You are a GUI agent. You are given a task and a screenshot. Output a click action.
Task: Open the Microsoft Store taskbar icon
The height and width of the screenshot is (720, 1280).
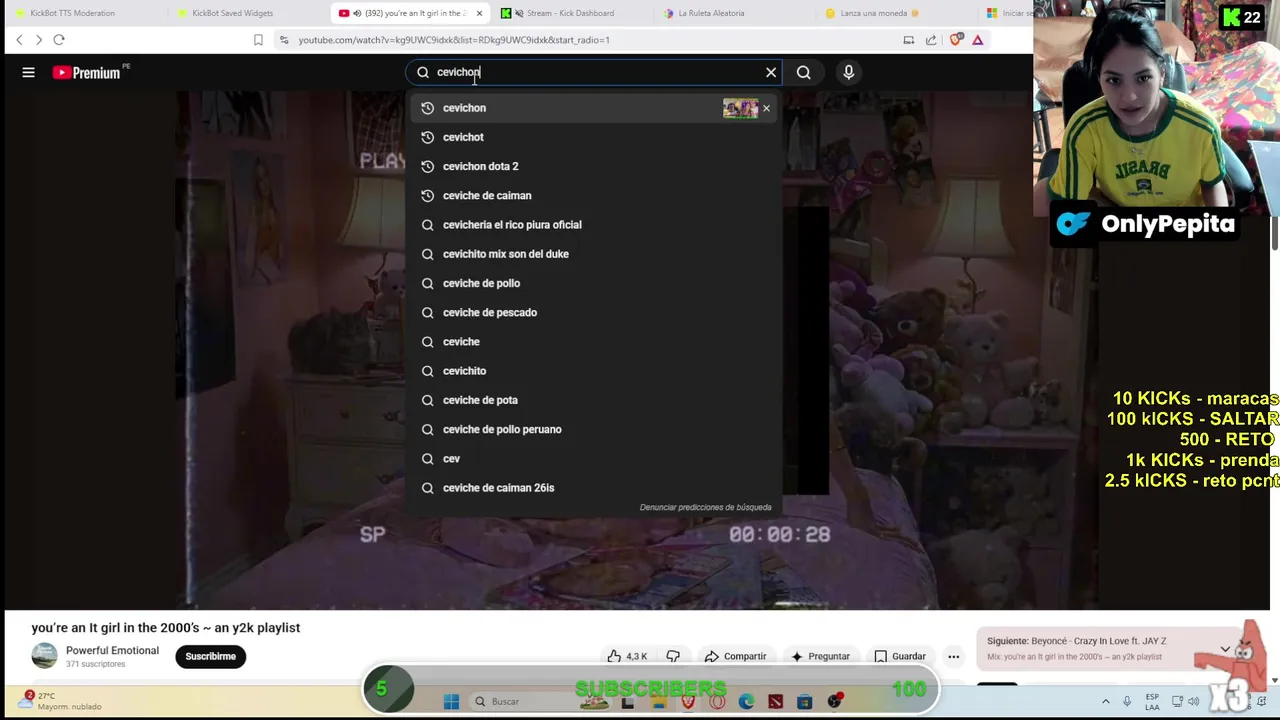[804, 701]
